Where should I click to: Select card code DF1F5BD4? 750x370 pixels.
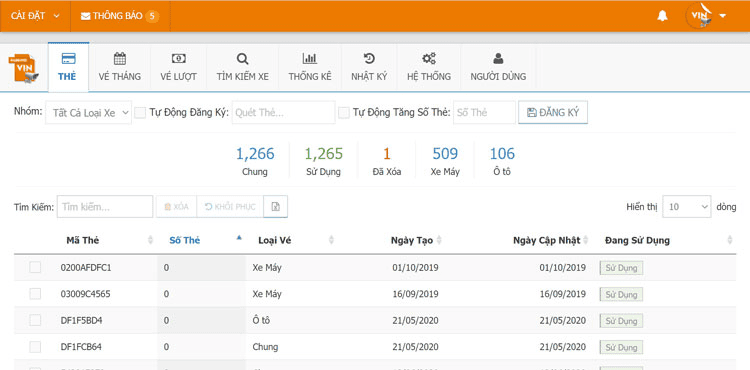point(81,320)
